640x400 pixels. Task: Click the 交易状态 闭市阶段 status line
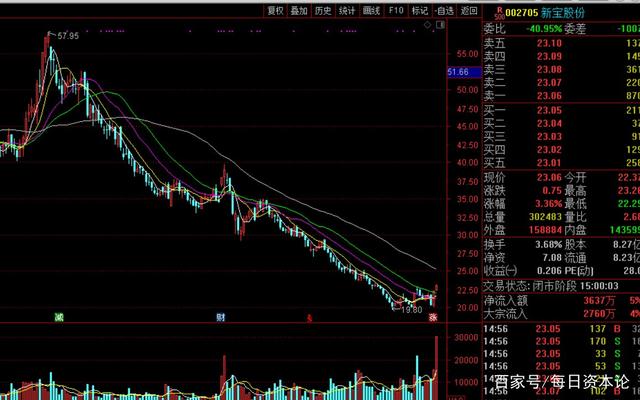551,286
